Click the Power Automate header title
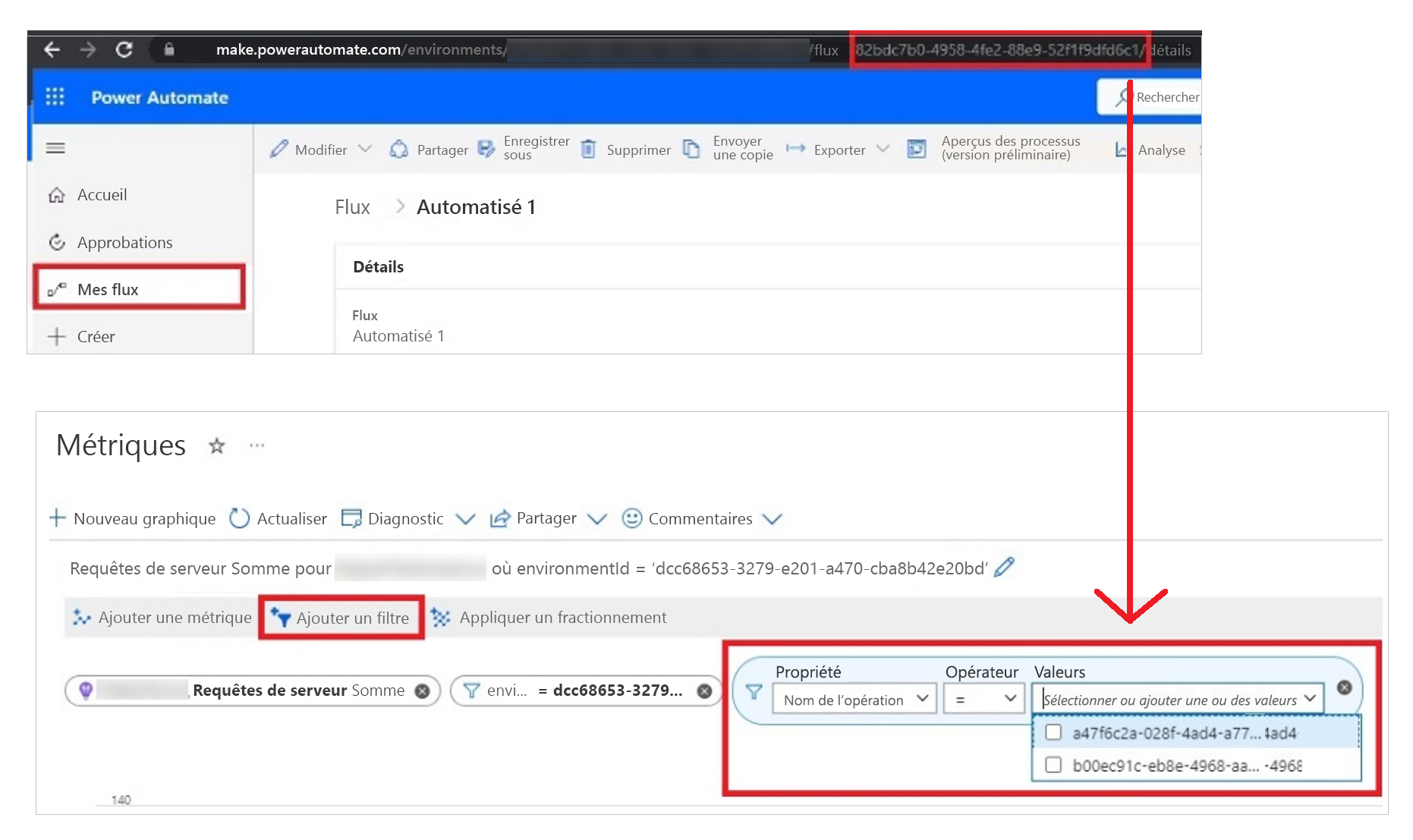Viewport: 1413px width, 840px height. click(159, 98)
